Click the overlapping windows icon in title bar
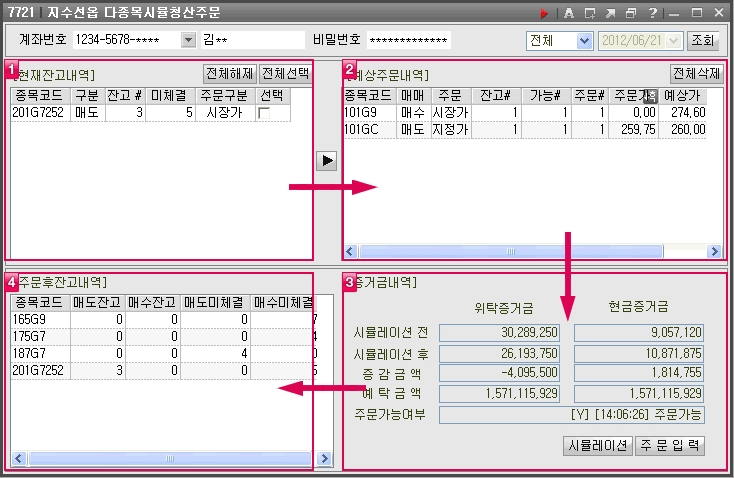This screenshot has height=478, width=734. (630, 13)
